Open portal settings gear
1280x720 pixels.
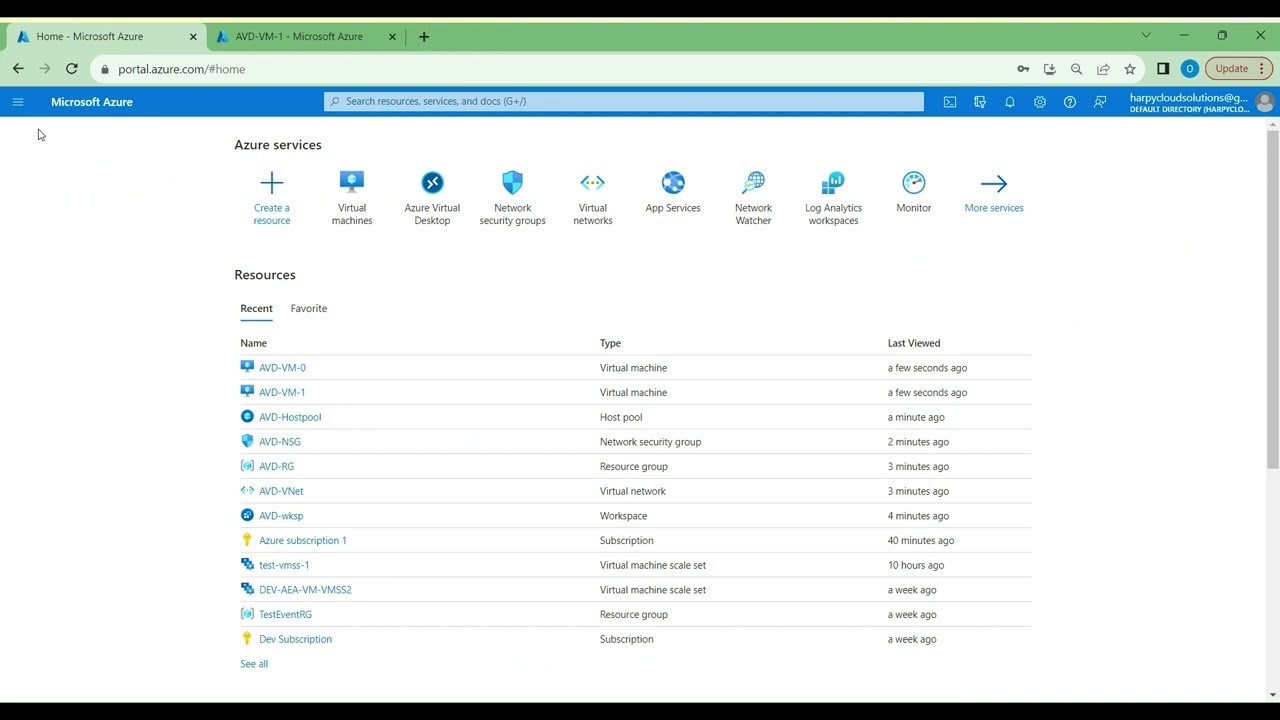pos(1040,102)
